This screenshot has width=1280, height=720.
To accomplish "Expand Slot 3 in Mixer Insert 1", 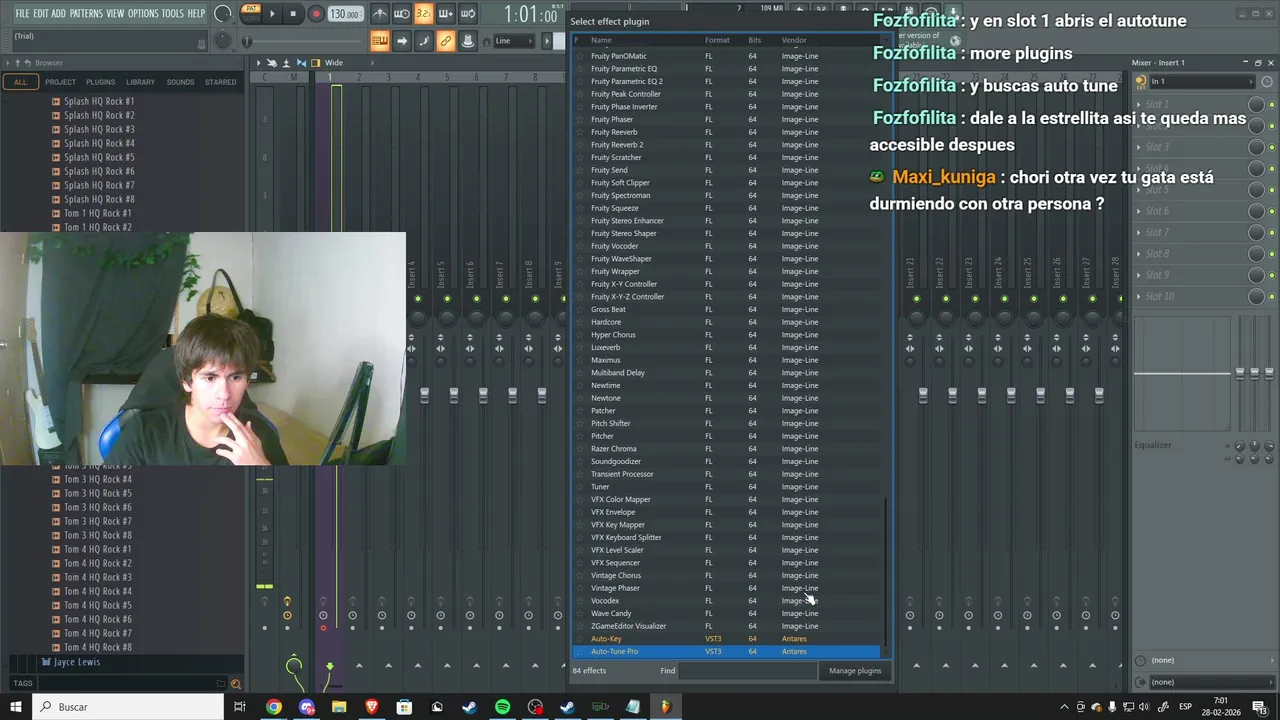I will point(1140,147).
